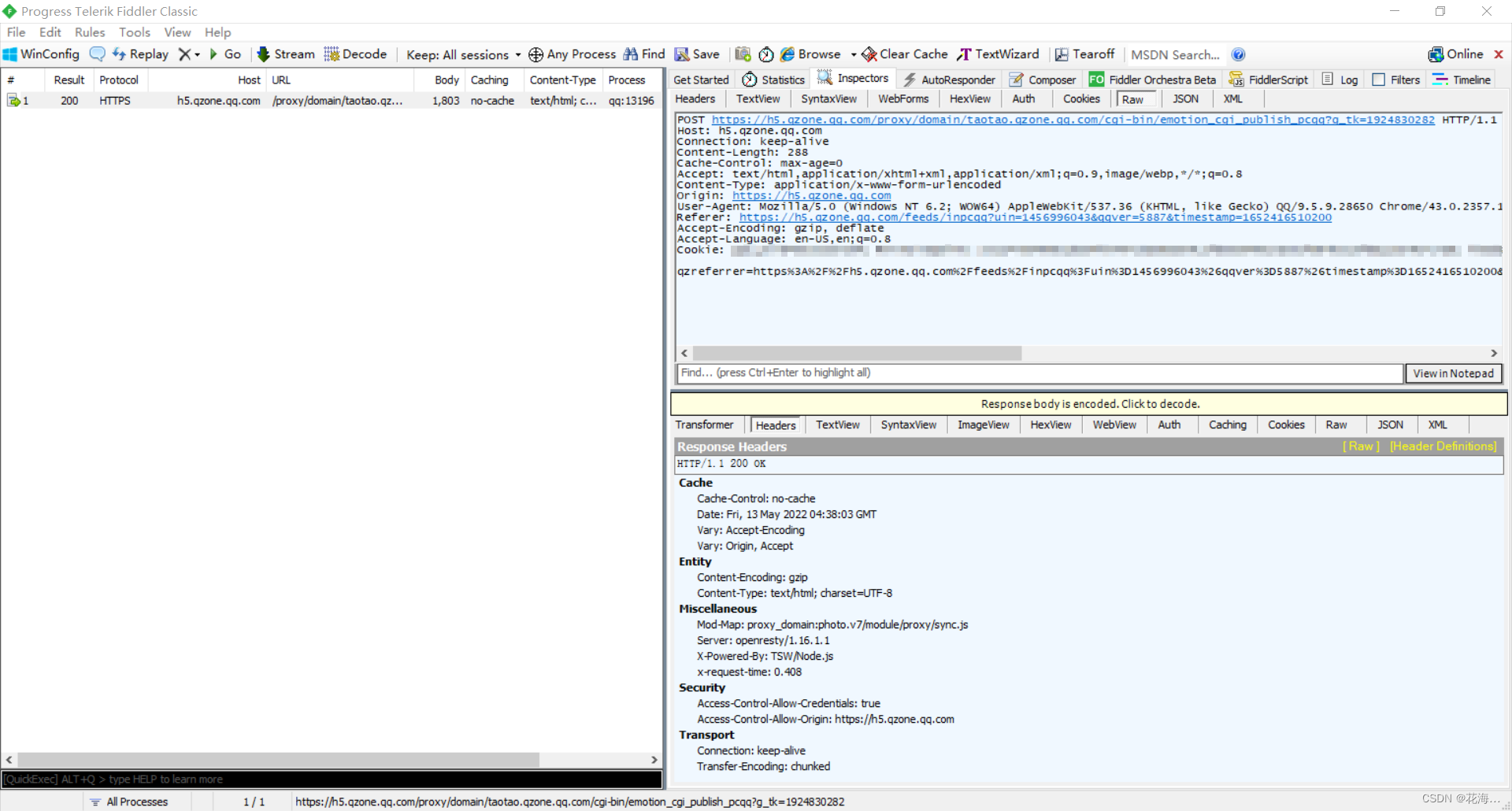Select the Inspectors tab
This screenshot has height=811, width=1512.
pyautogui.click(x=853, y=78)
